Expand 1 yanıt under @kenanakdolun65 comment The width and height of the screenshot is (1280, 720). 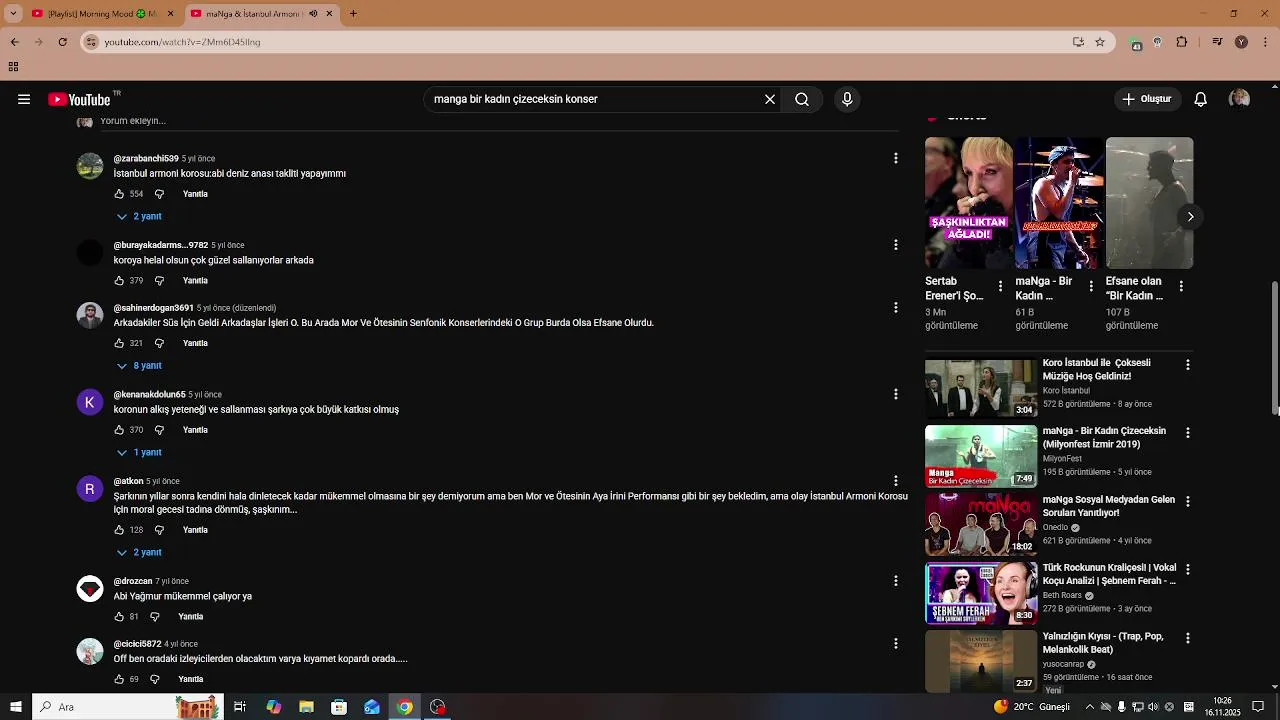click(x=139, y=452)
